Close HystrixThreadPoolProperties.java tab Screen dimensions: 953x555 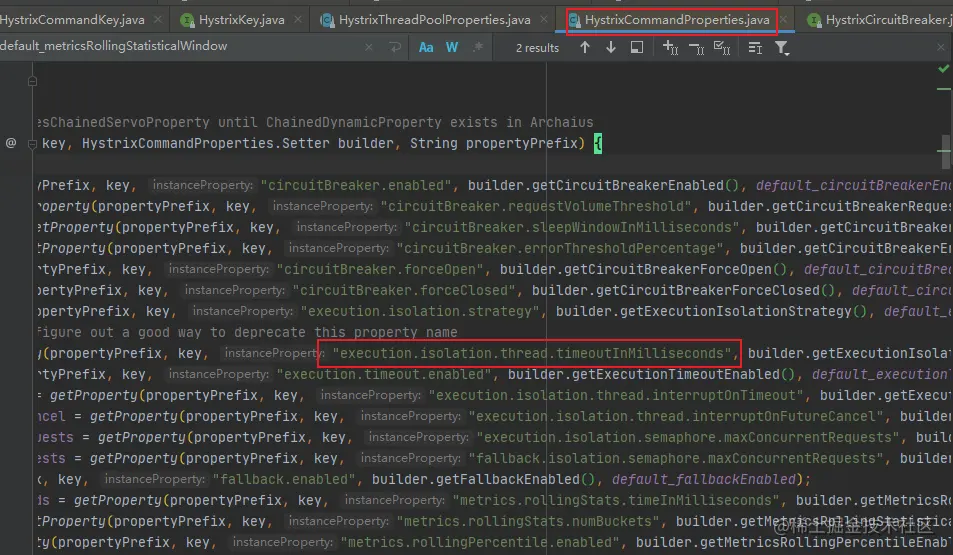(x=544, y=19)
